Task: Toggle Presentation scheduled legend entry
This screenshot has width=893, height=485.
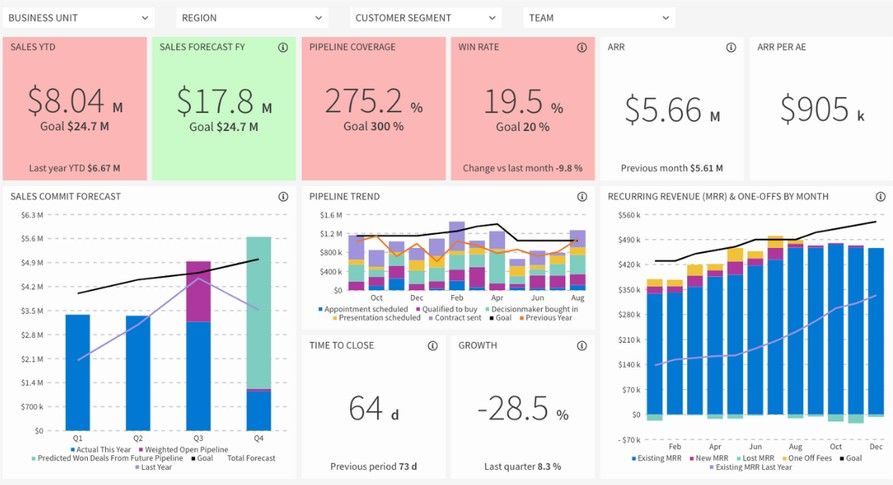Action: [376, 318]
